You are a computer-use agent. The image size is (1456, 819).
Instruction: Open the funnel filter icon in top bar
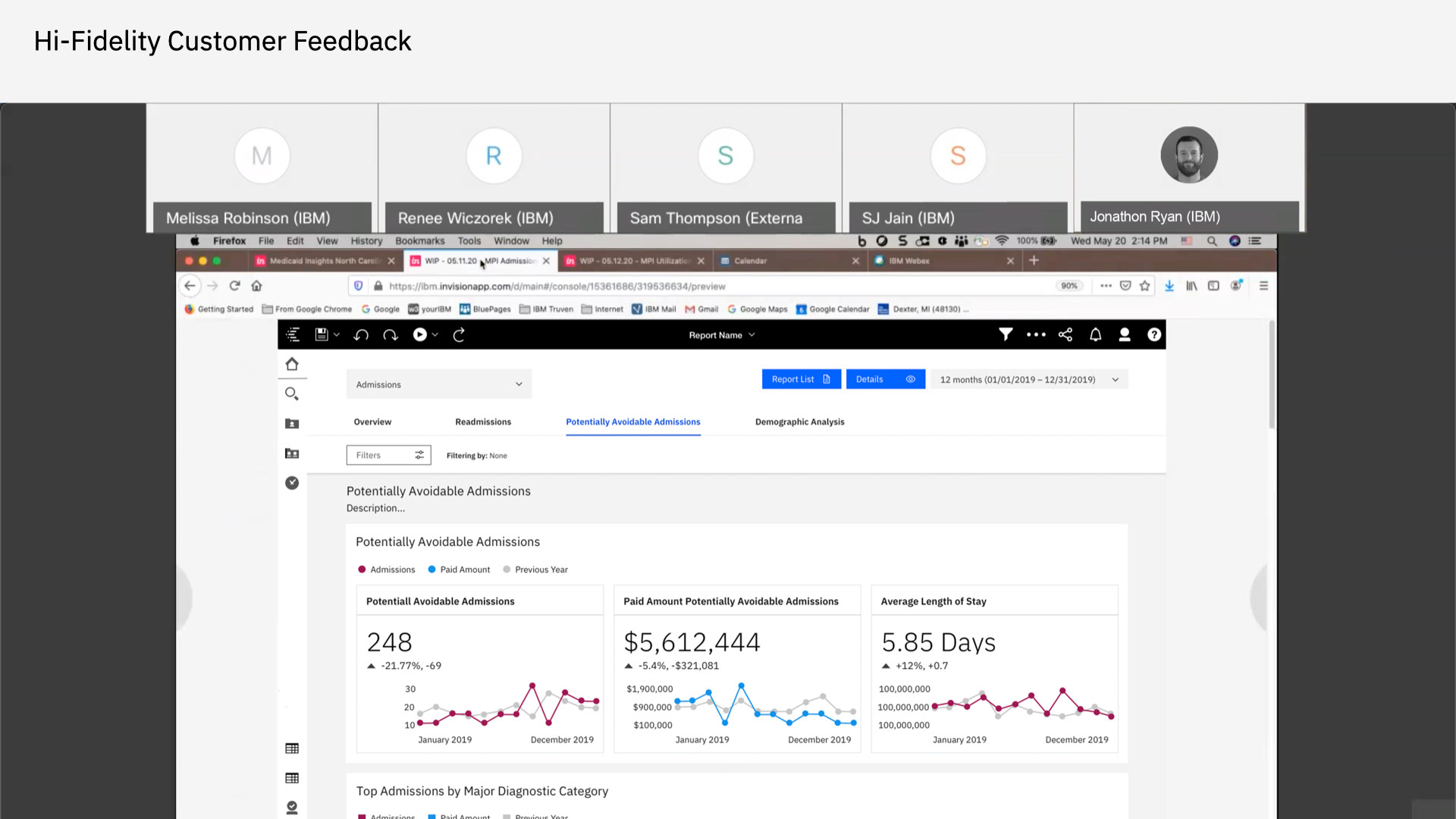click(x=1006, y=334)
